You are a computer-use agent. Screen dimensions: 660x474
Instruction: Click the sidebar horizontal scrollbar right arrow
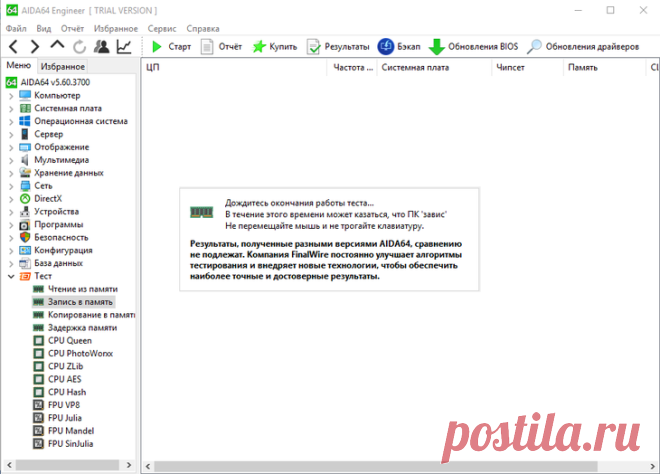[129, 465]
